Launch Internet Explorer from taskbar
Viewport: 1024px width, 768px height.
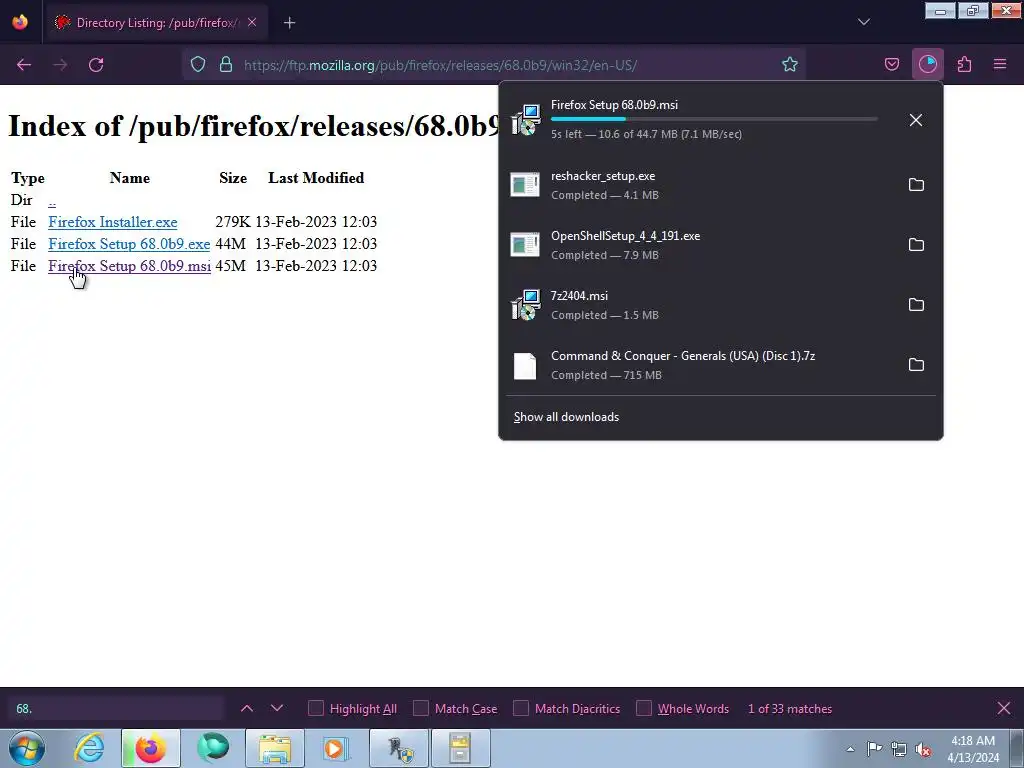tap(89, 748)
